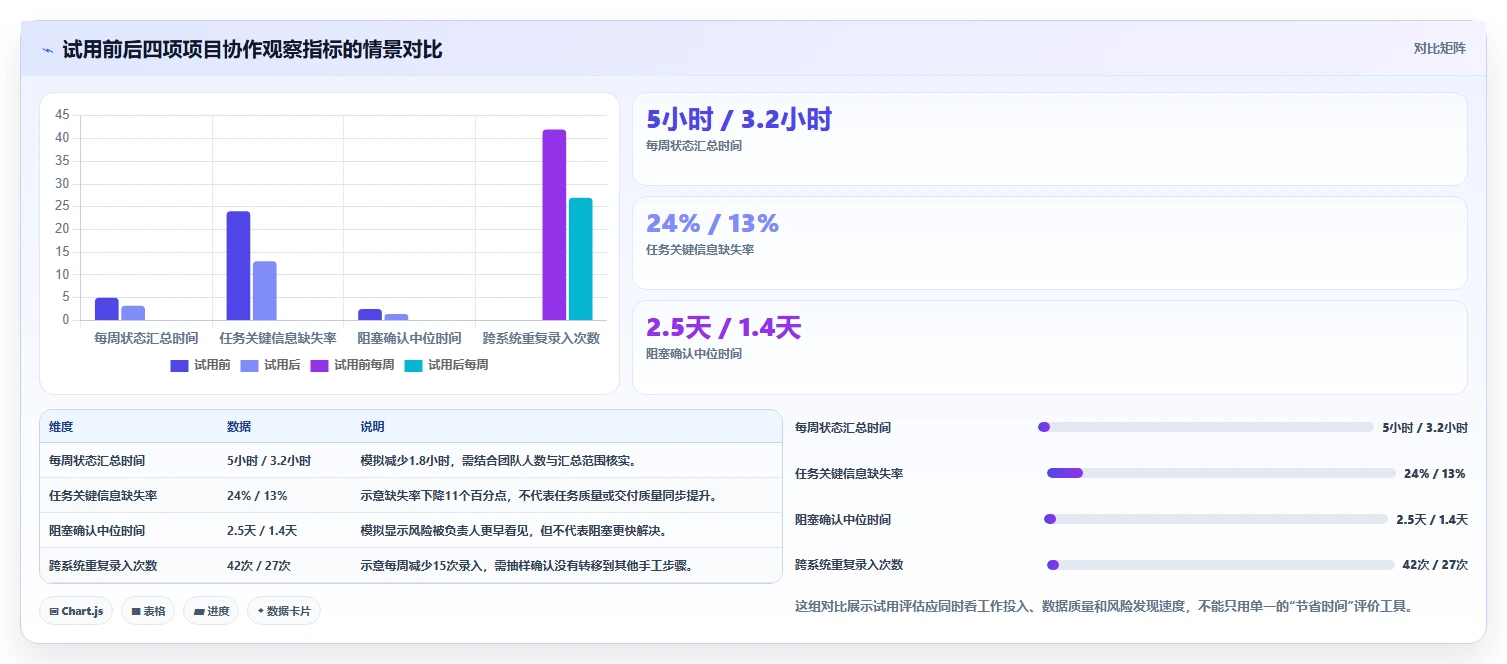Click the 试用后 bar for 每周状态汇总时间
Screen dimensions: 1507x664
(133, 313)
